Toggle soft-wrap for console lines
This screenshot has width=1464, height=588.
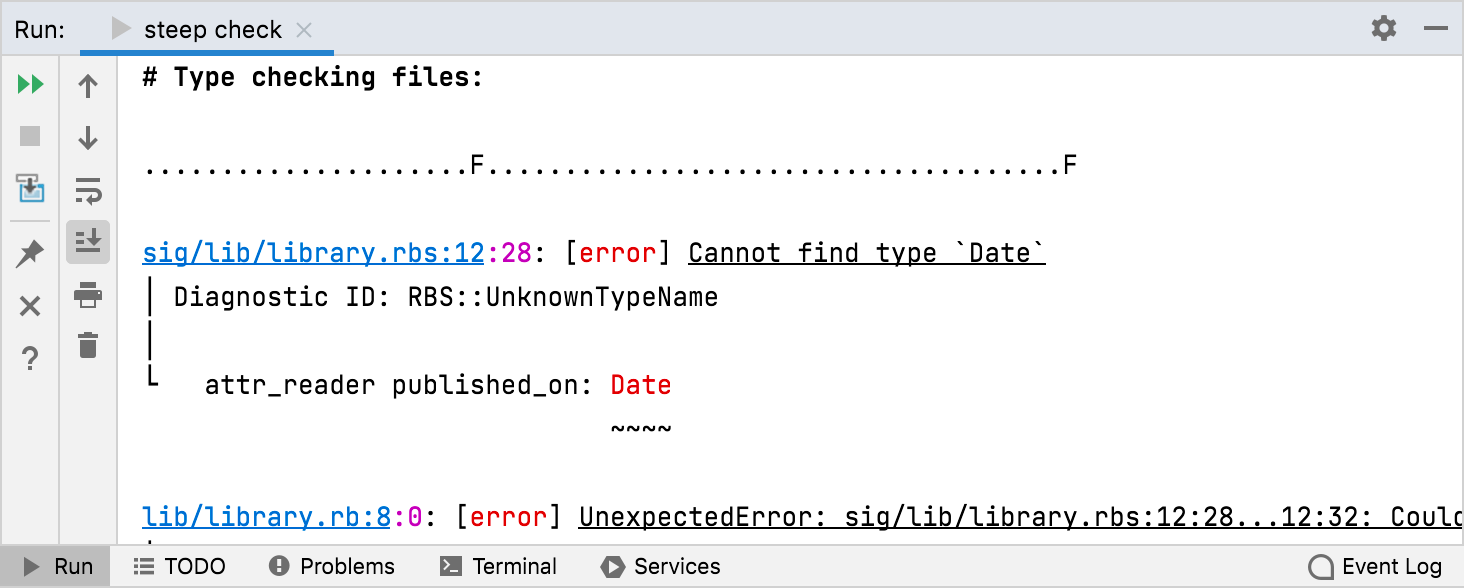click(x=88, y=190)
